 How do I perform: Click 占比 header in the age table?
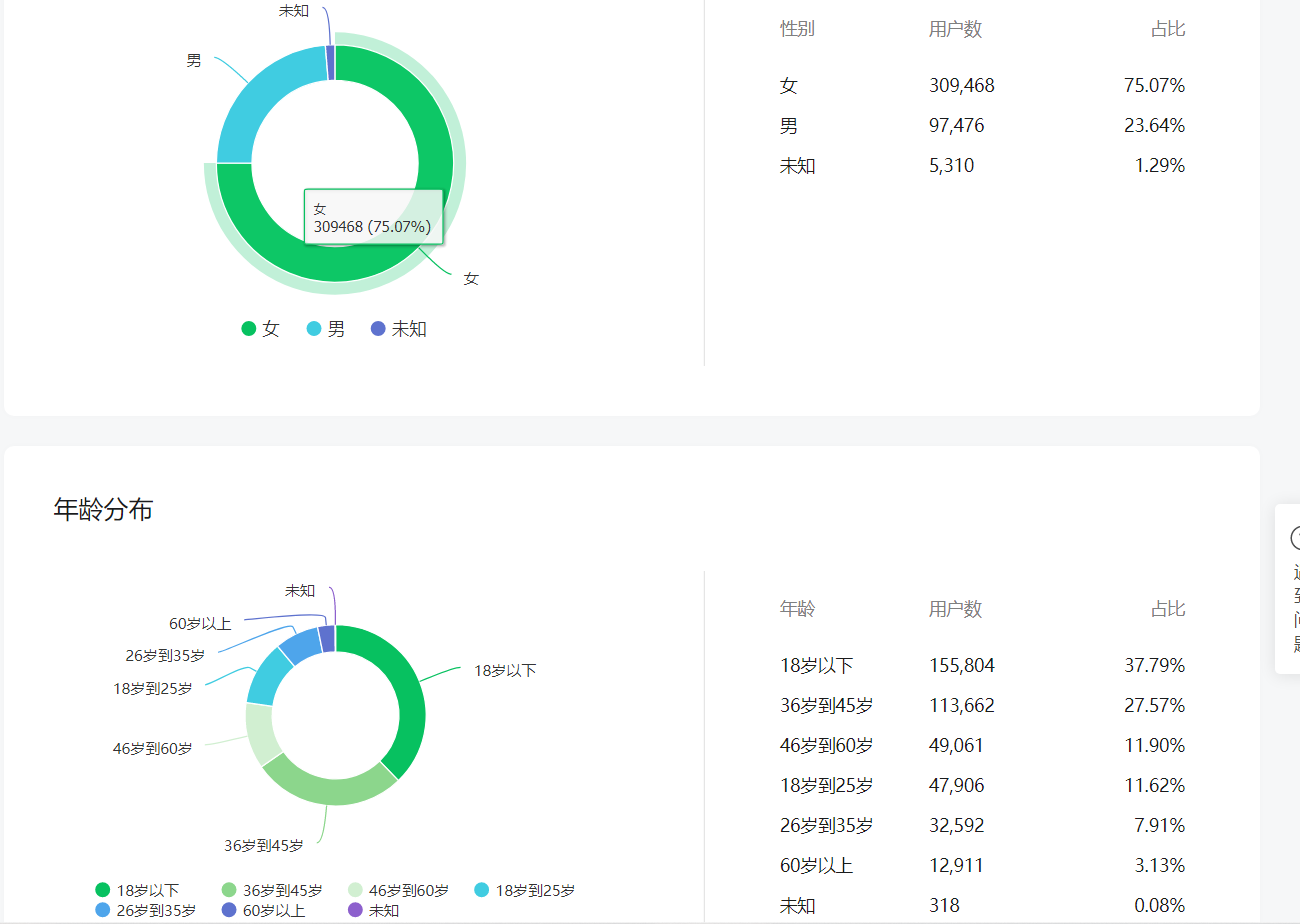(x=1167, y=609)
